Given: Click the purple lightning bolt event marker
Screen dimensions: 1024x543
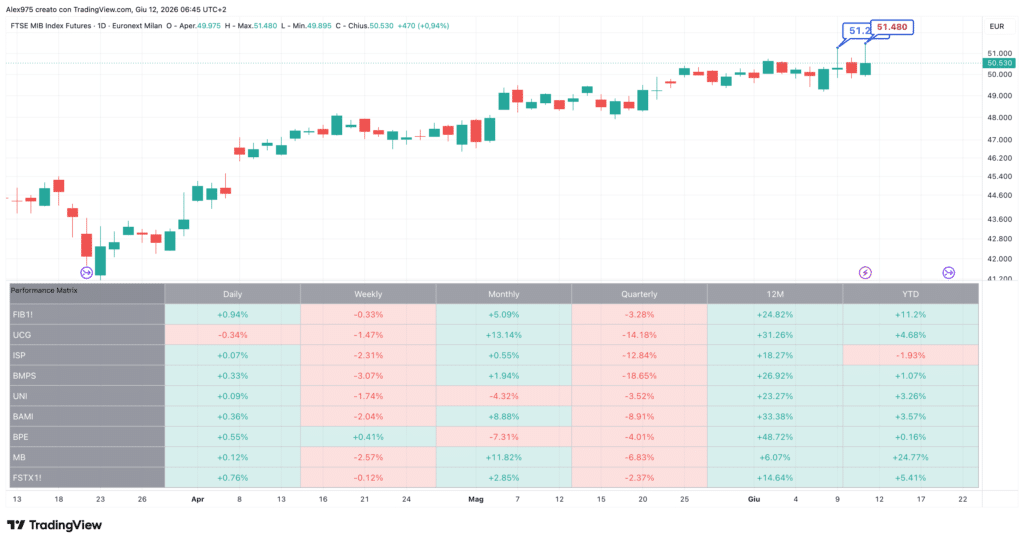Looking at the screenshot, I should [865, 272].
